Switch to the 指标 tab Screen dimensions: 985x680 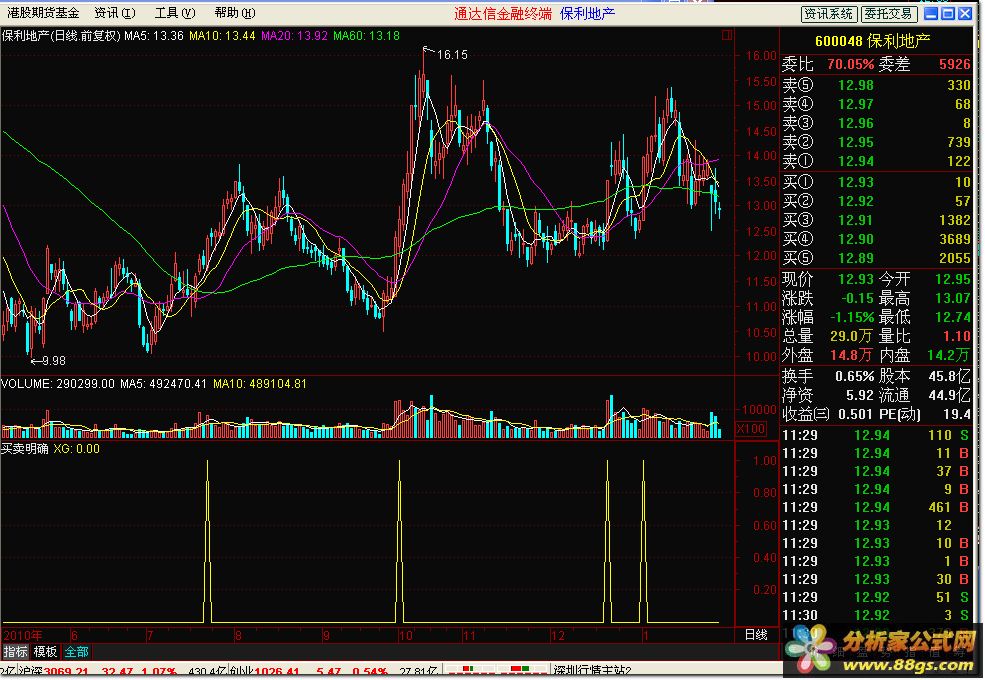[x=15, y=652]
